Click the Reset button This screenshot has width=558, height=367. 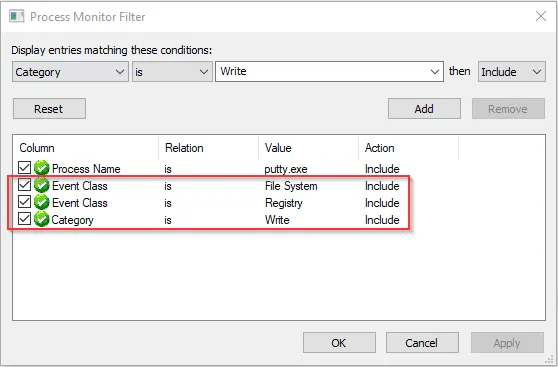click(x=49, y=109)
